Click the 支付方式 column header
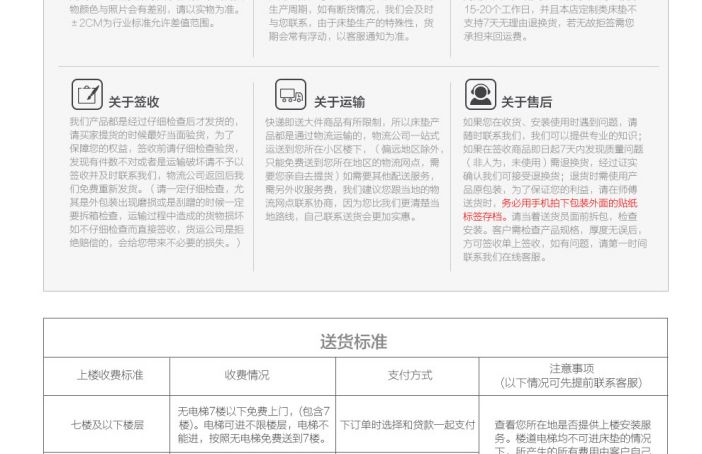702x454 pixels. pos(410,375)
